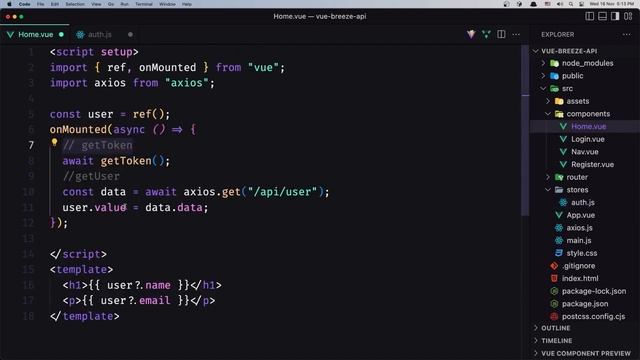
Task: Click the //getUser comment on line 9
Action: [x=91, y=176]
